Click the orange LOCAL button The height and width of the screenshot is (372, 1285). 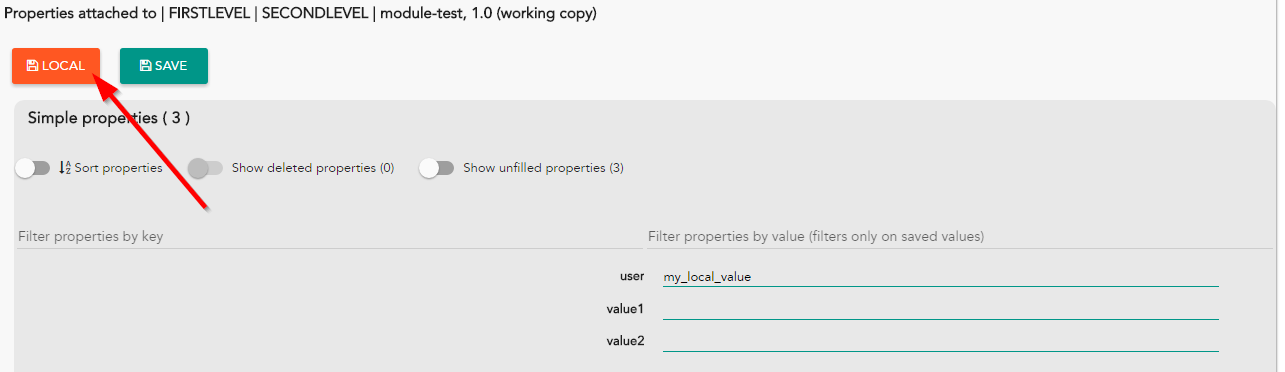56,66
